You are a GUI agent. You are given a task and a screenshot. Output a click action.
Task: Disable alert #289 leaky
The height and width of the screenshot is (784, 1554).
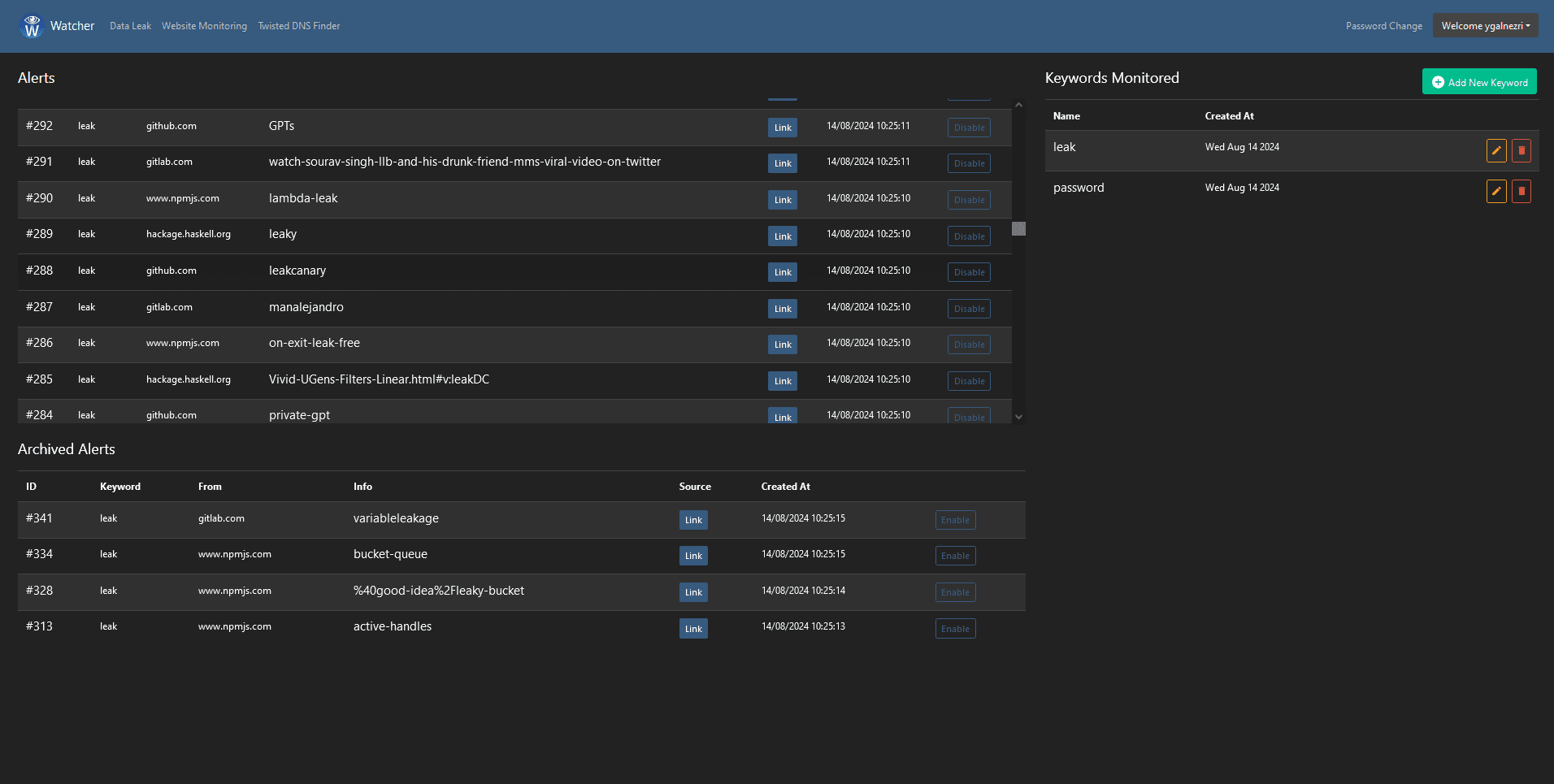click(969, 236)
